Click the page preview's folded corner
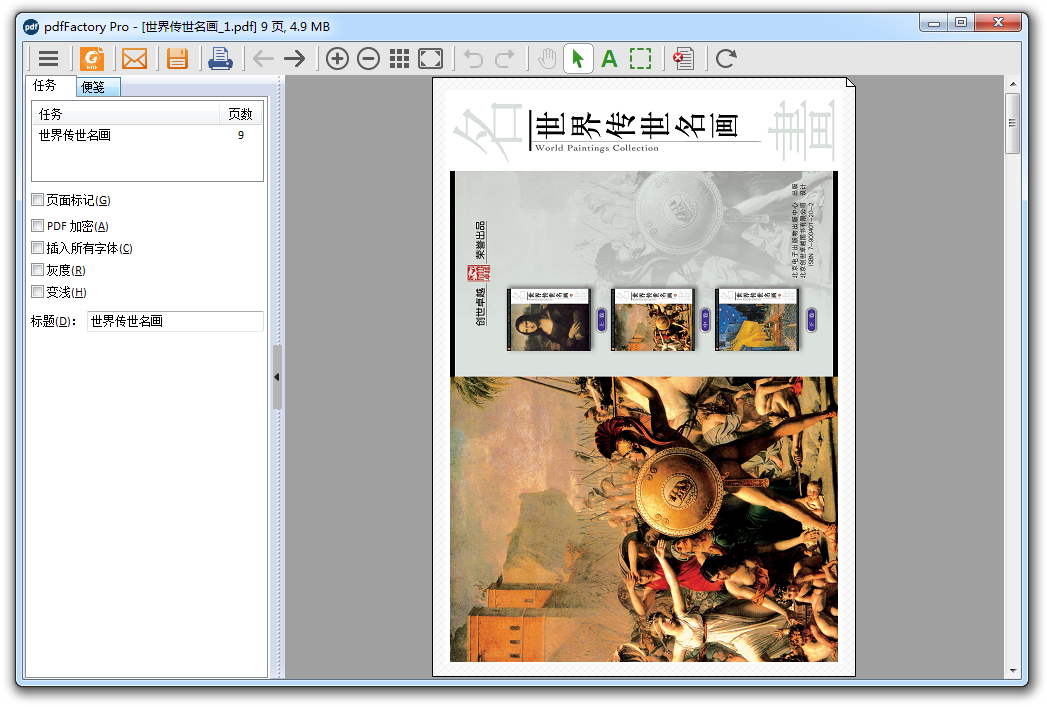The height and width of the screenshot is (707, 1047). click(x=850, y=83)
